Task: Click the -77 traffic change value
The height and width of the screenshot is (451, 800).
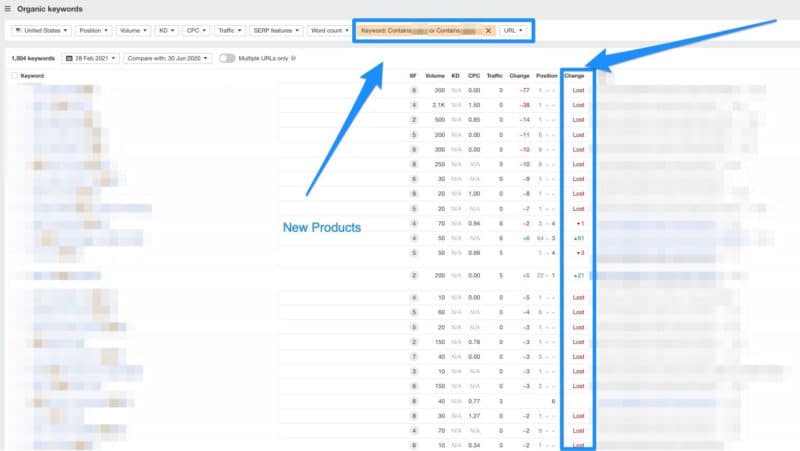Action: click(x=524, y=90)
